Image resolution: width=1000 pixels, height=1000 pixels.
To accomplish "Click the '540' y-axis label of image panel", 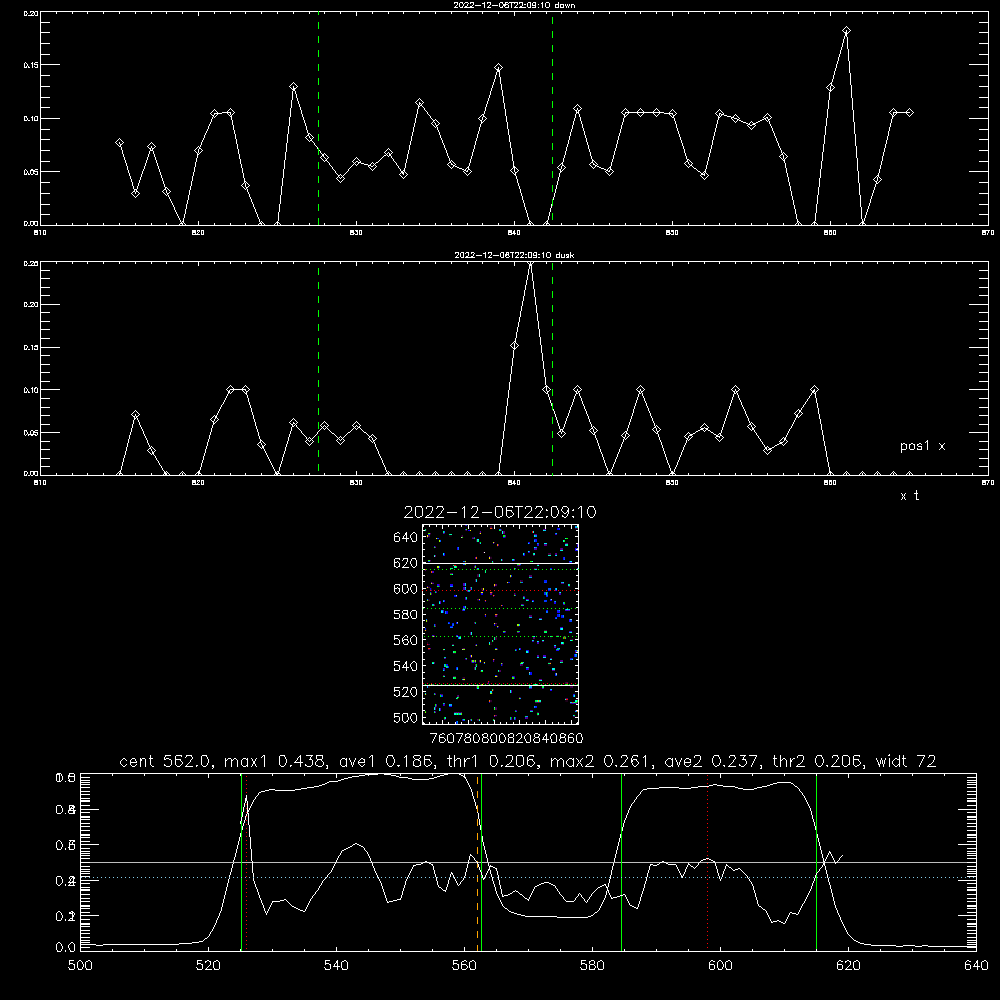I will (x=406, y=666).
